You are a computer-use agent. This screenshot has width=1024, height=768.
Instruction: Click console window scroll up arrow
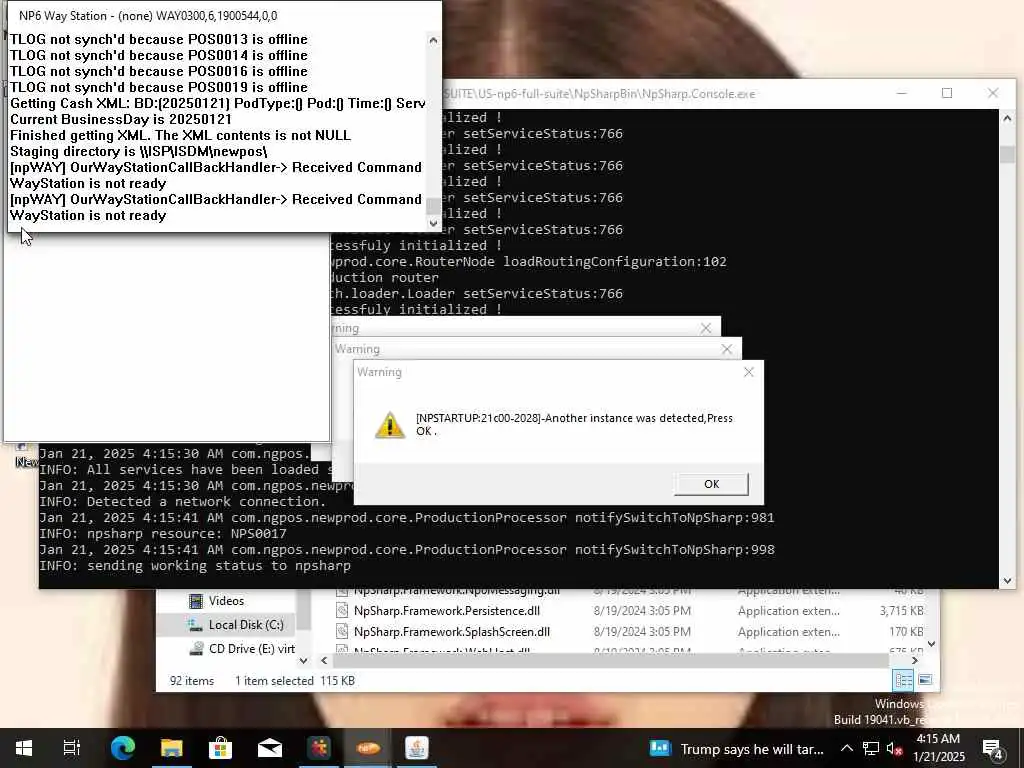[1007, 118]
